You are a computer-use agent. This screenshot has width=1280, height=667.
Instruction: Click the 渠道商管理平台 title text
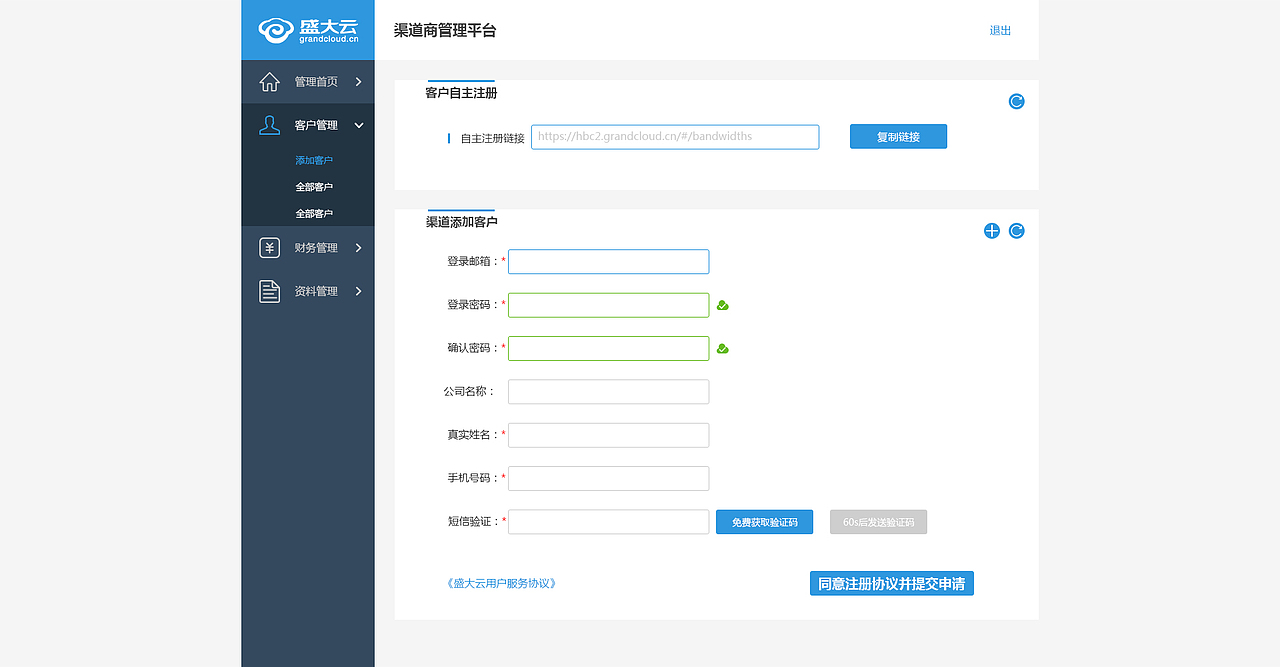pyautogui.click(x=445, y=31)
